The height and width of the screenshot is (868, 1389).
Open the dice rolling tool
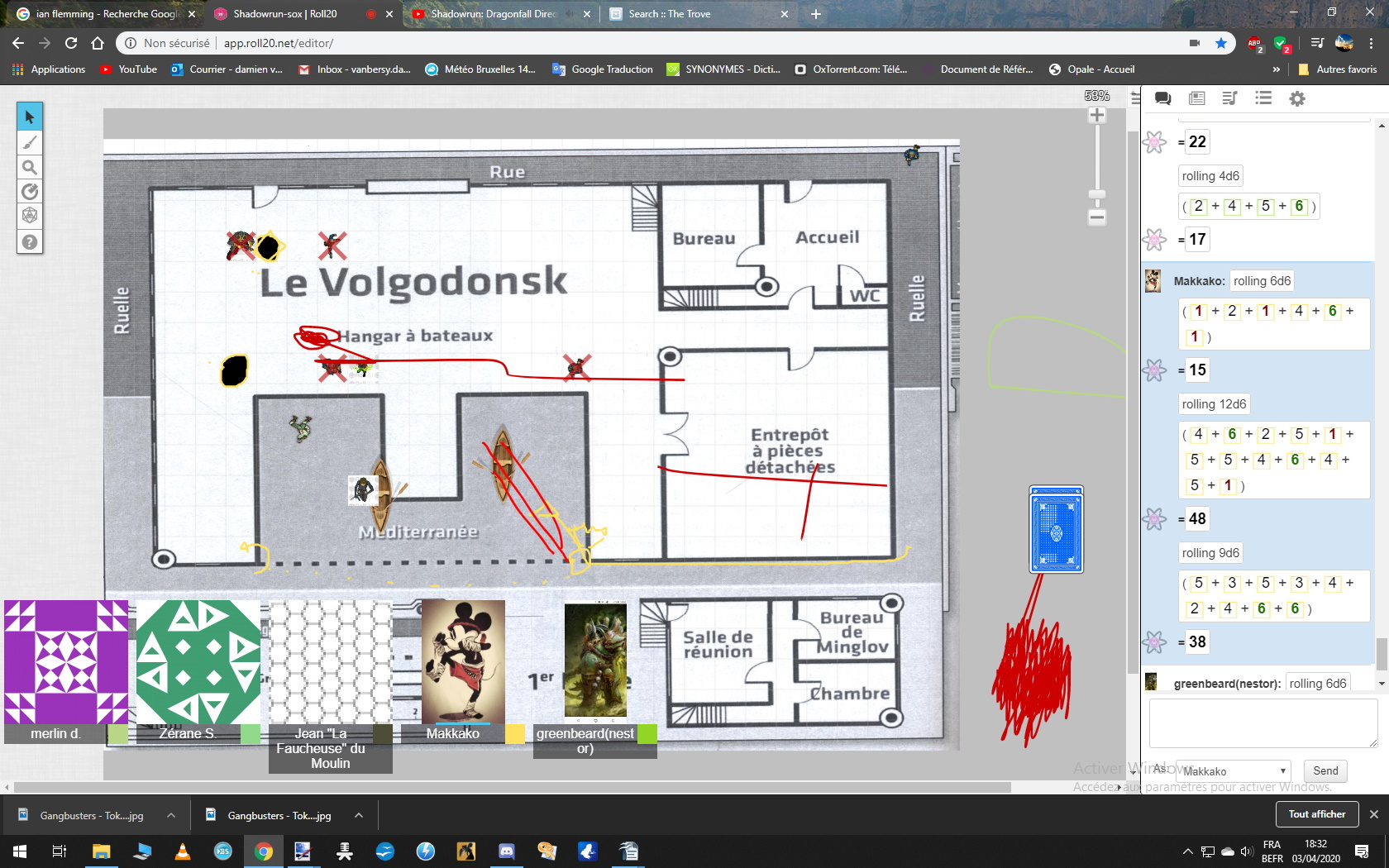click(30, 216)
